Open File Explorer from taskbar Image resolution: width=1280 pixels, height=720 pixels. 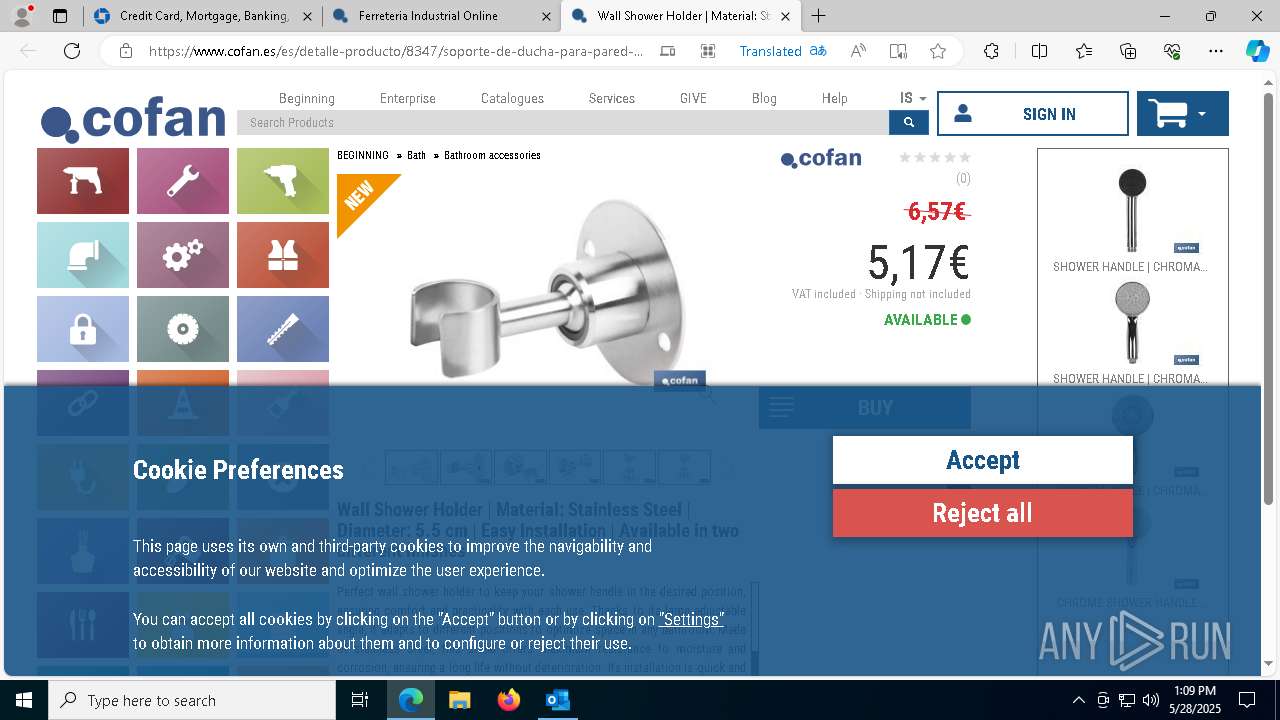coord(459,700)
